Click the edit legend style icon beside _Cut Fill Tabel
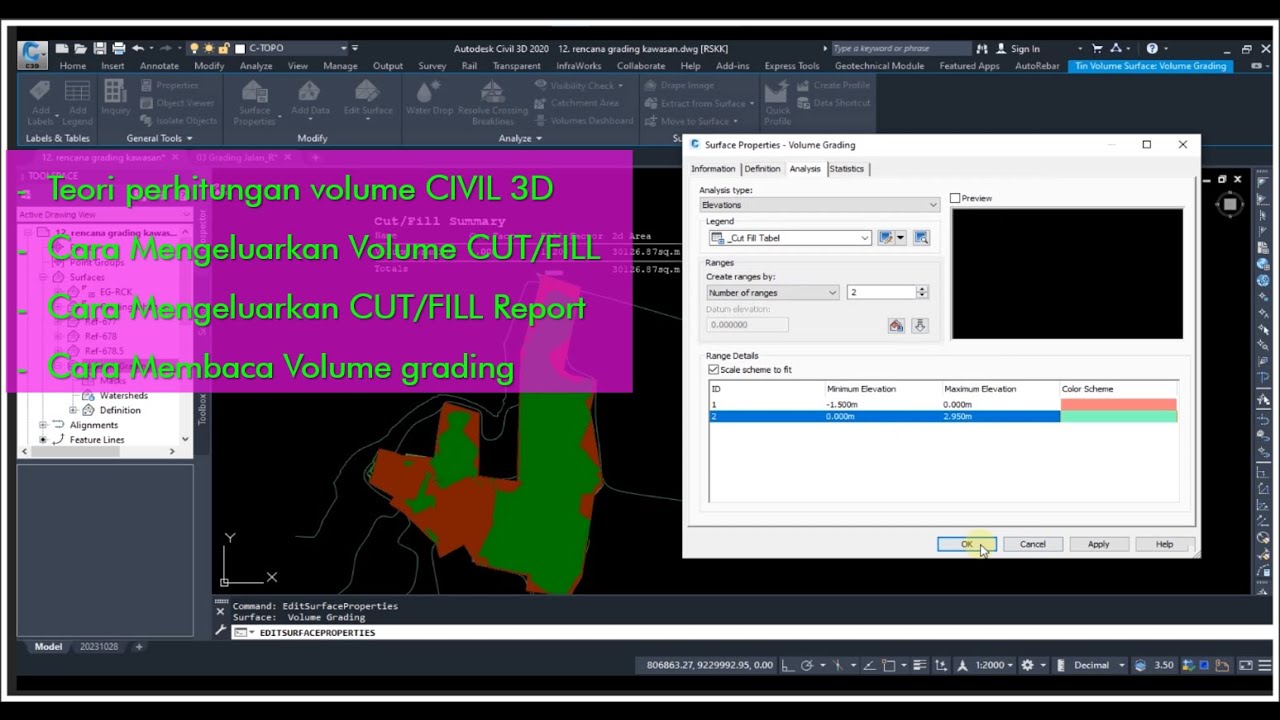 click(x=885, y=238)
